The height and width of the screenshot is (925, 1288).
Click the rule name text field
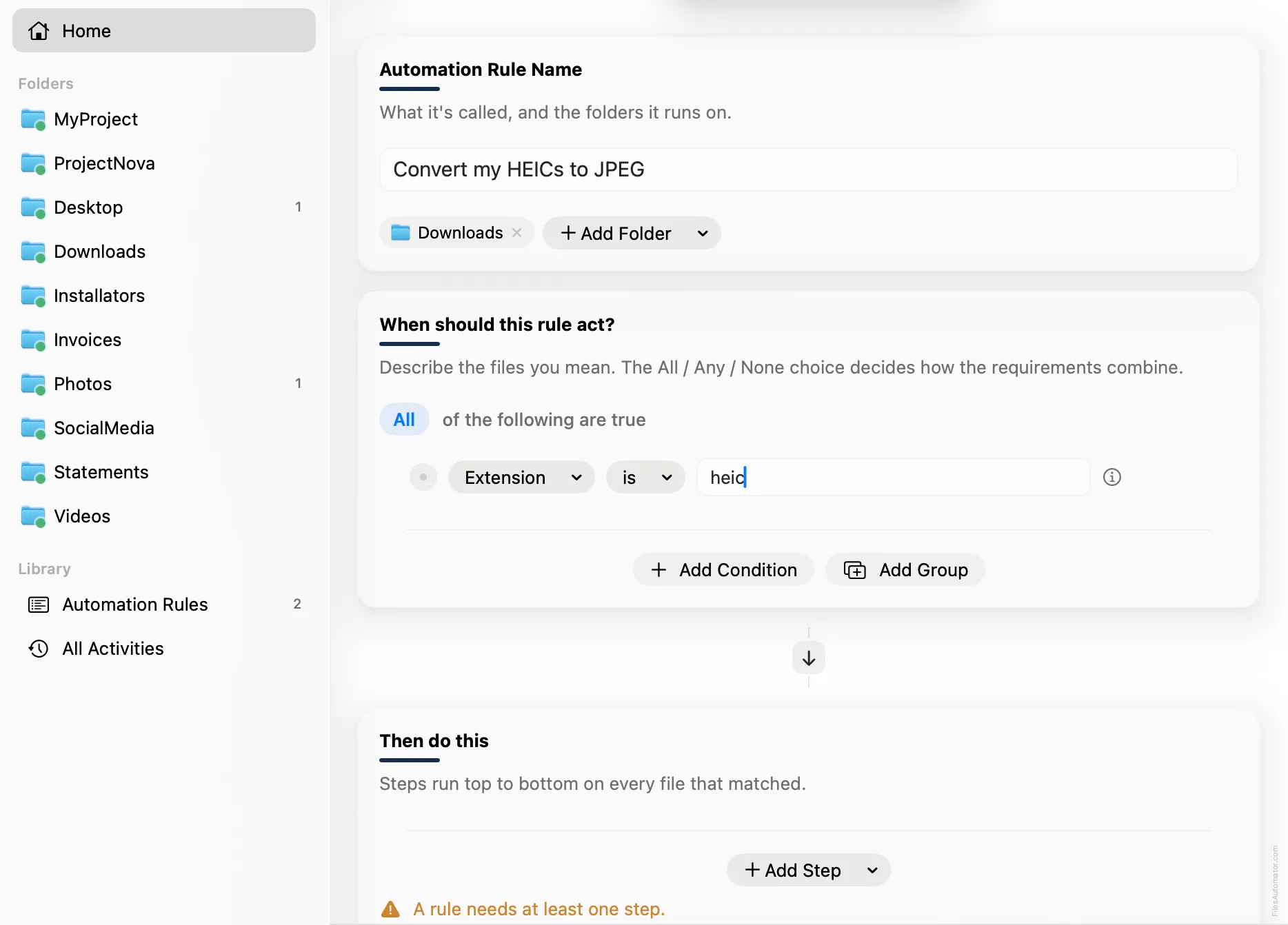point(808,170)
